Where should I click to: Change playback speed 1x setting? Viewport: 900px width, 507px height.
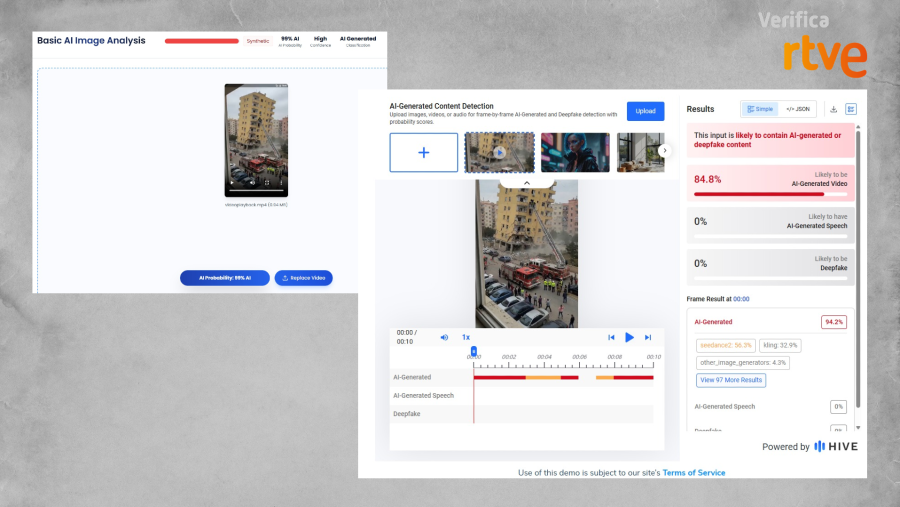click(466, 337)
